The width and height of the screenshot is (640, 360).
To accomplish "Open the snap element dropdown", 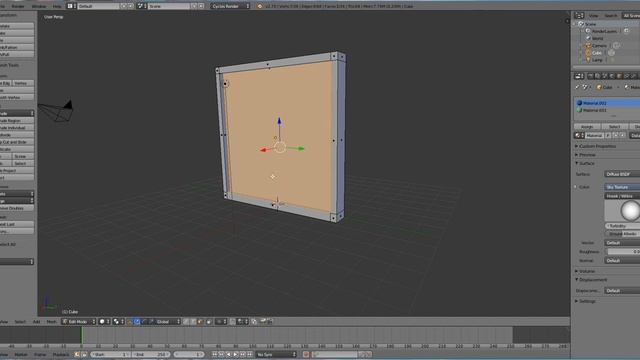I will coord(243,322).
